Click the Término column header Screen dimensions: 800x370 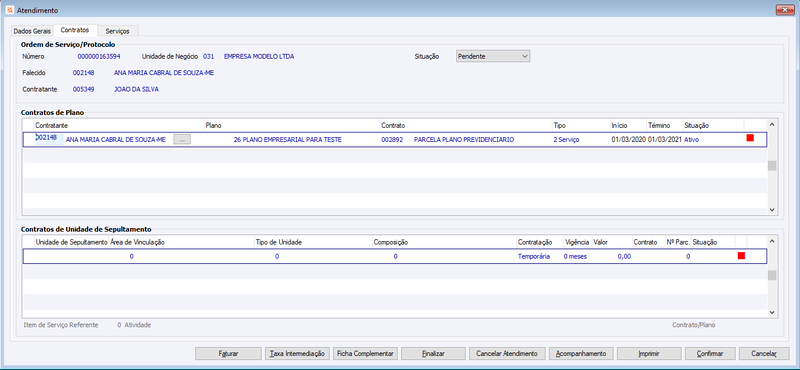(664, 125)
